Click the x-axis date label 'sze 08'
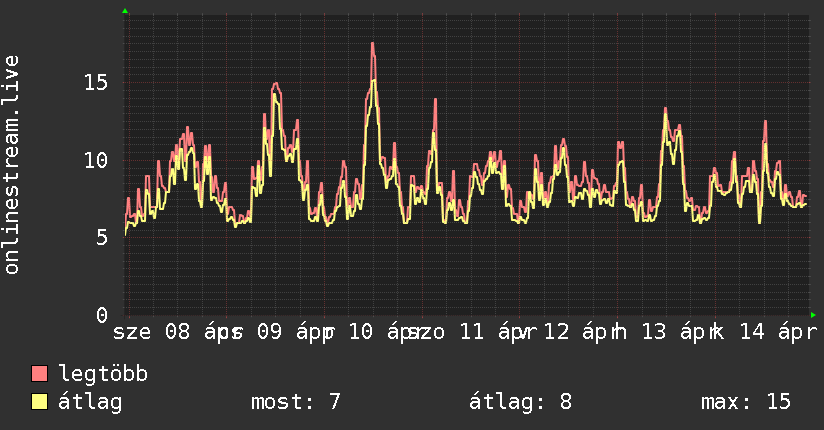The height and width of the screenshot is (430, 824). point(151,332)
